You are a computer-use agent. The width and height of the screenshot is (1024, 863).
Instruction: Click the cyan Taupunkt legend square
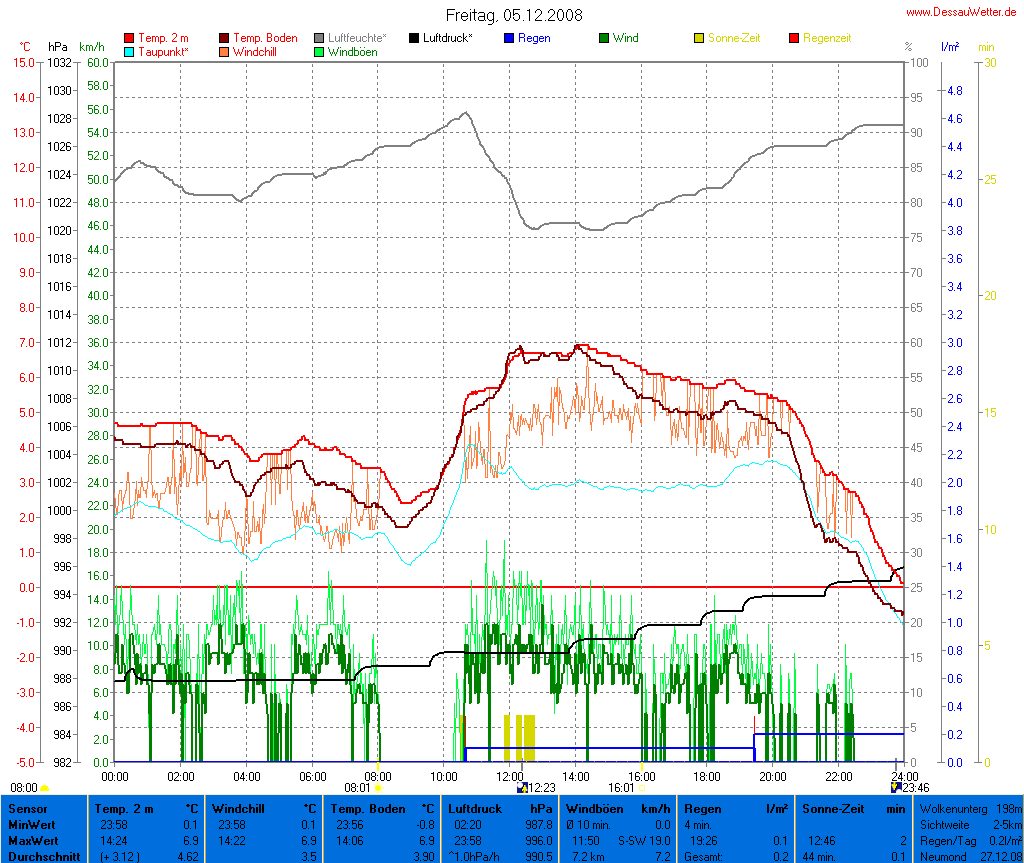coord(129,52)
